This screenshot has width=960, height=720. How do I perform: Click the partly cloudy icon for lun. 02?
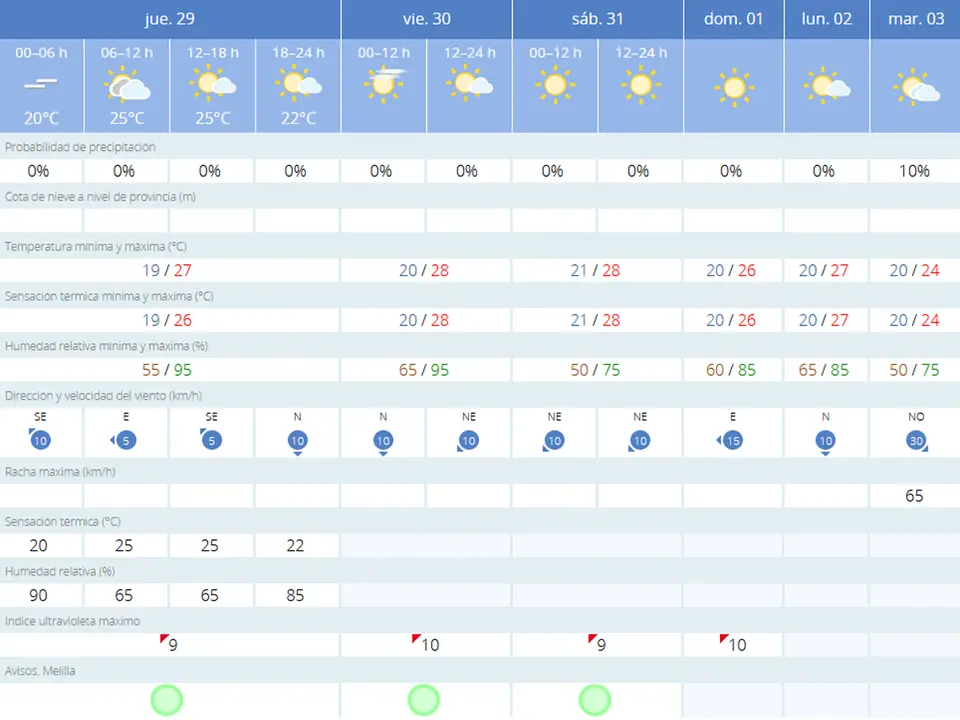click(827, 85)
